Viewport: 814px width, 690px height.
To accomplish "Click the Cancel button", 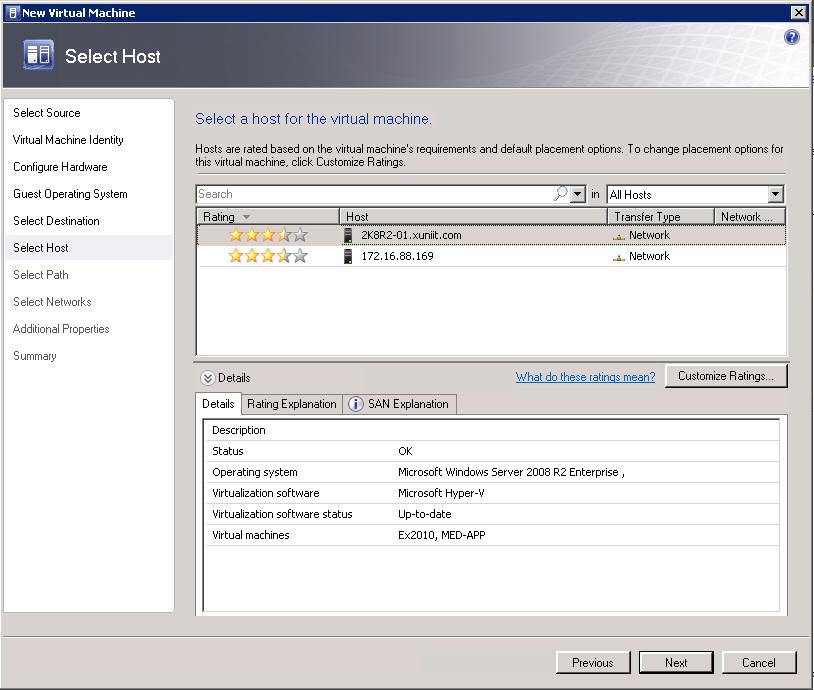I will (x=759, y=662).
